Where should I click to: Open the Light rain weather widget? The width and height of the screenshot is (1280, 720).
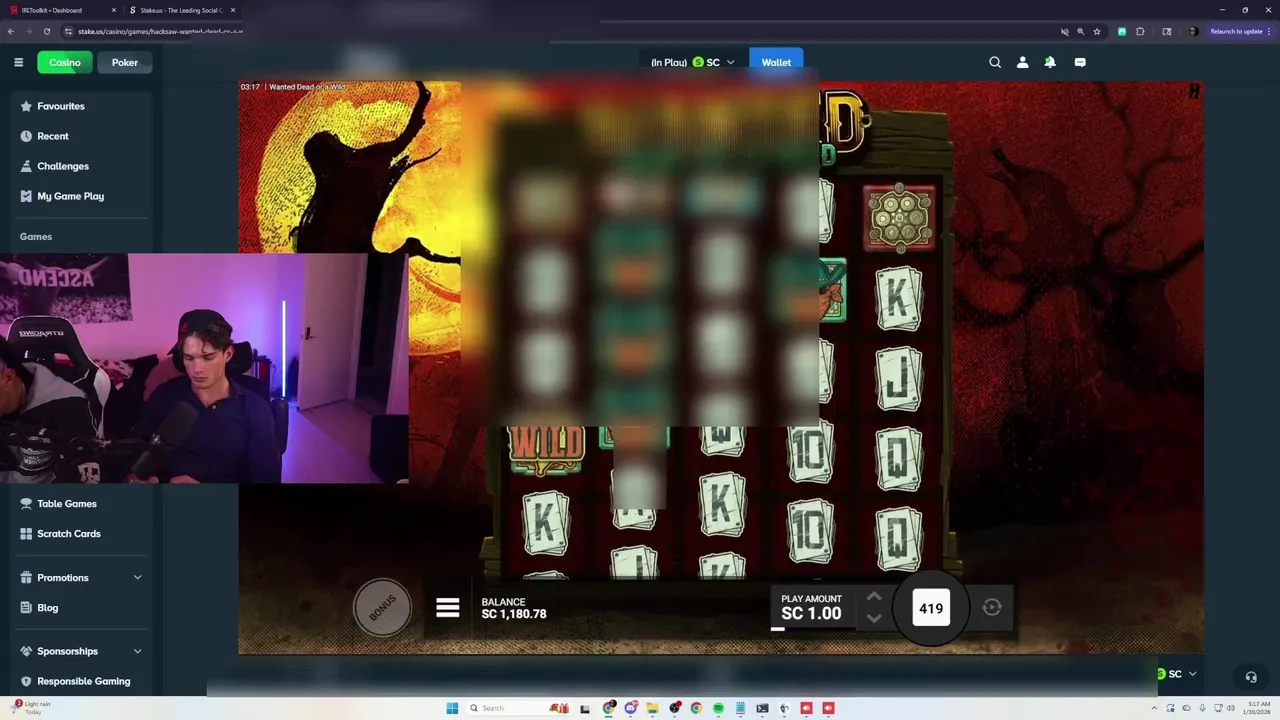(x=30, y=708)
